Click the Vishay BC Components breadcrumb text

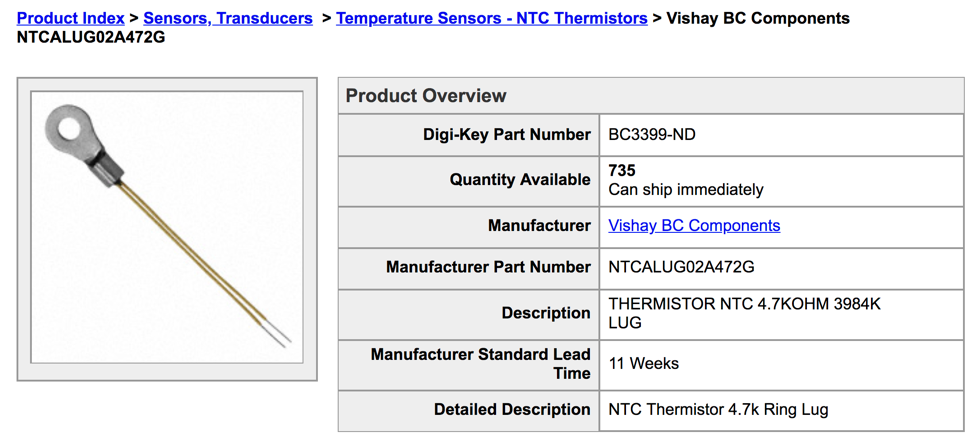tap(758, 19)
